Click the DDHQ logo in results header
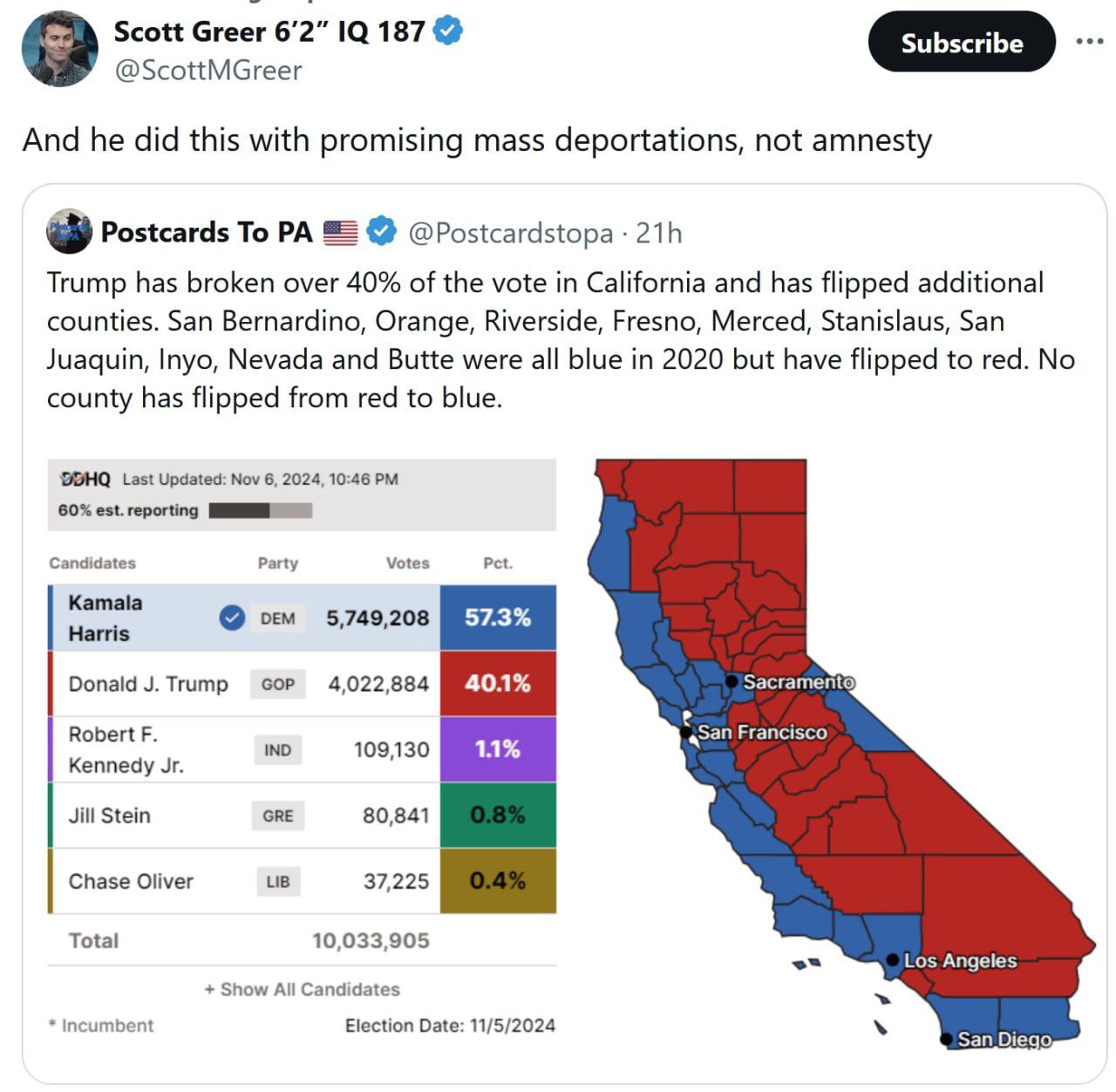Image resolution: width=1116 pixels, height=1092 pixels. click(85, 479)
